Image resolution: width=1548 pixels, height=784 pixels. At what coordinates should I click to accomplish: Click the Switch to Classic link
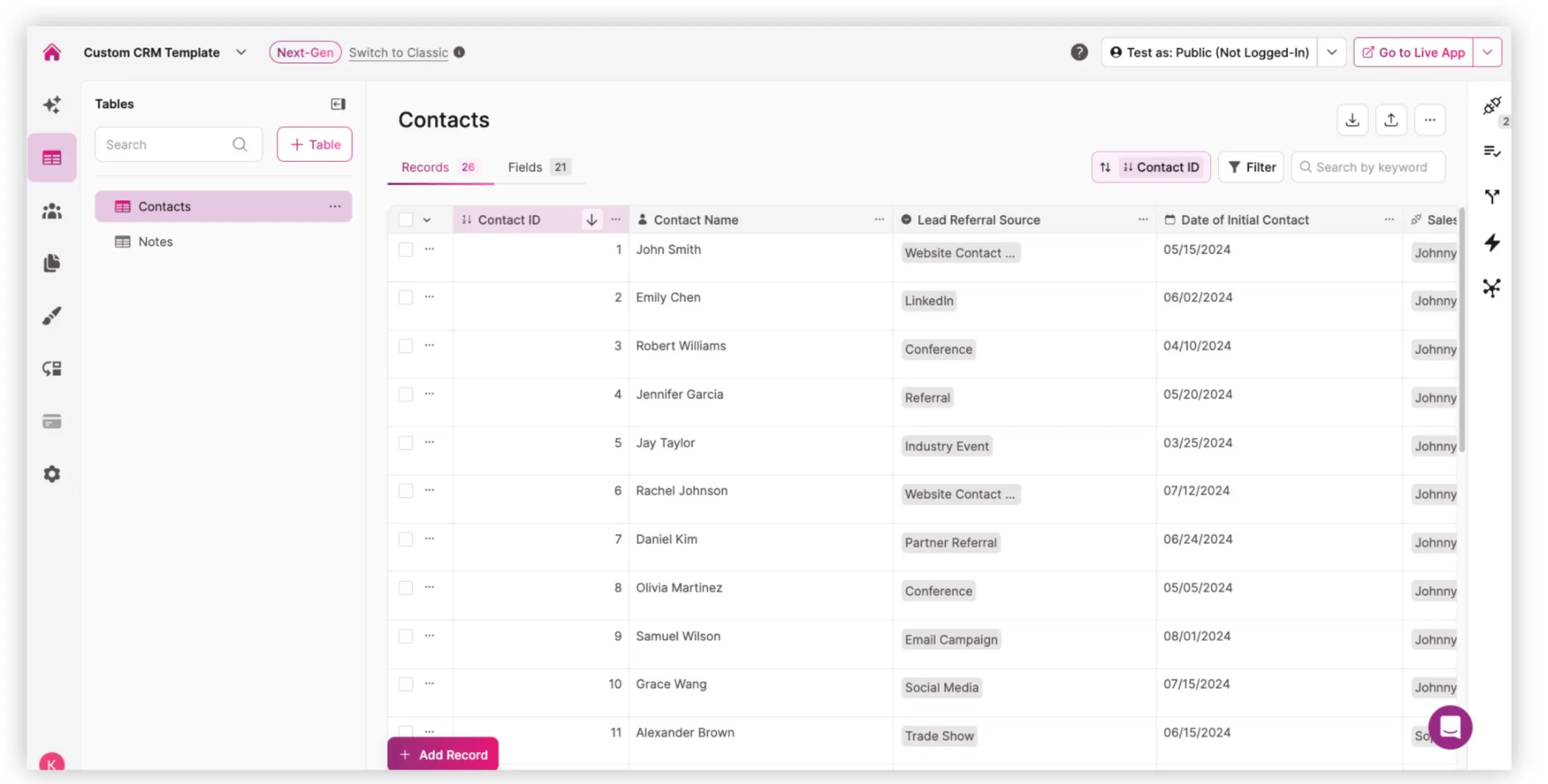(x=398, y=53)
